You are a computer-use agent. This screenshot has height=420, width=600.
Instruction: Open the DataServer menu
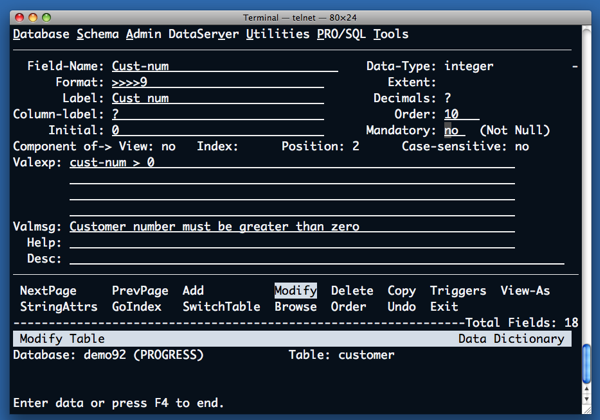(204, 34)
